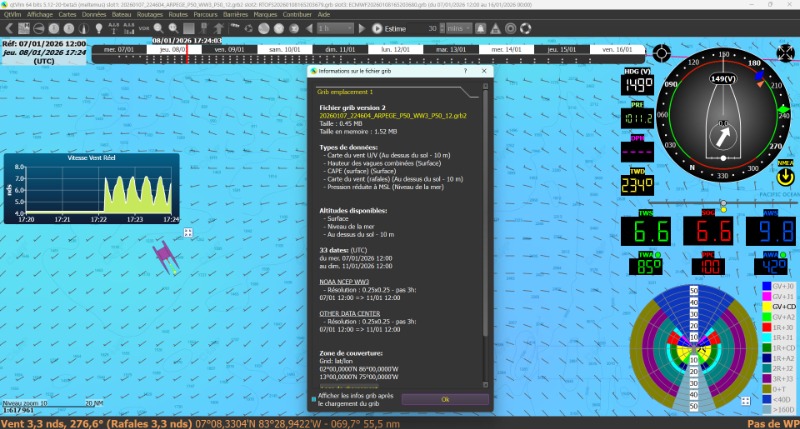This screenshot has height=429, width=800.
Task: Click the grib file name link
Action: (391, 116)
